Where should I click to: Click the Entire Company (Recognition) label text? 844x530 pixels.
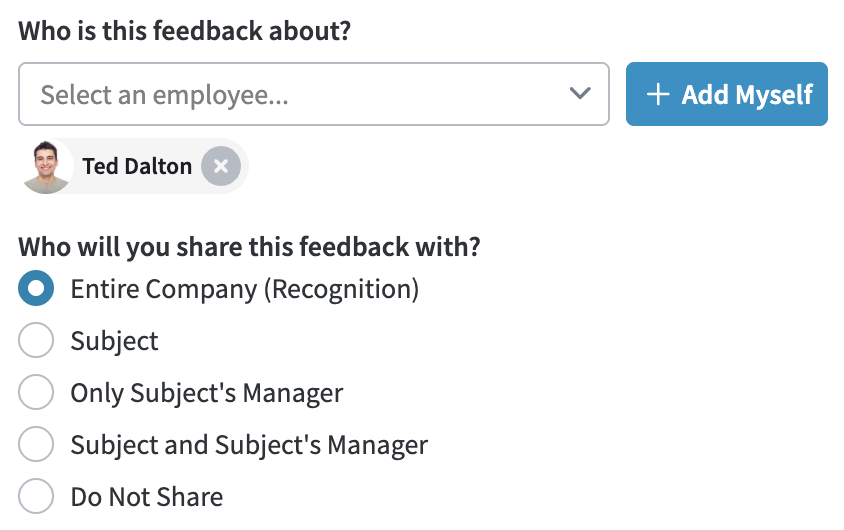pyautogui.click(x=245, y=289)
